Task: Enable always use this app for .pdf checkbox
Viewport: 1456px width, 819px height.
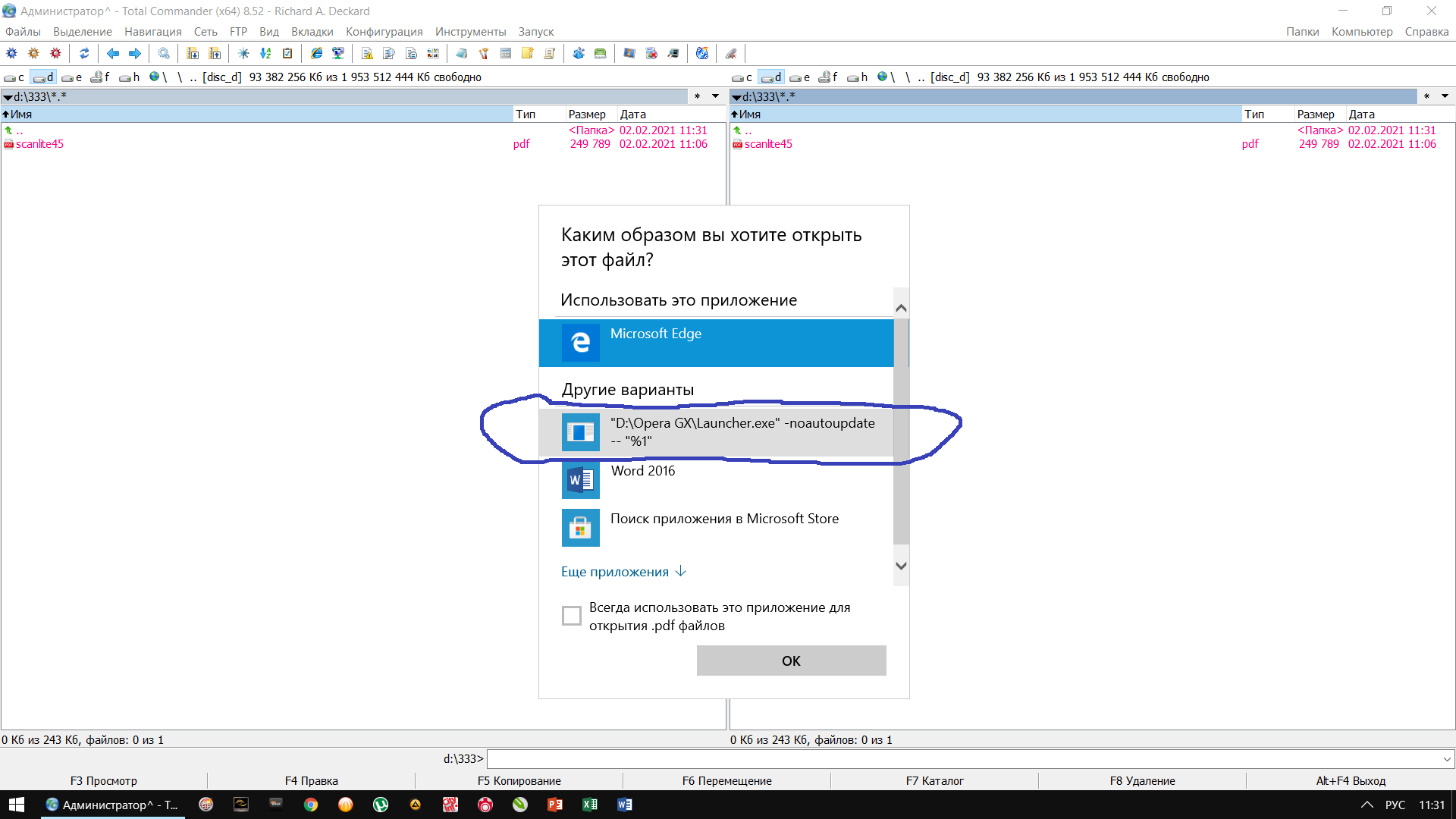Action: click(572, 616)
